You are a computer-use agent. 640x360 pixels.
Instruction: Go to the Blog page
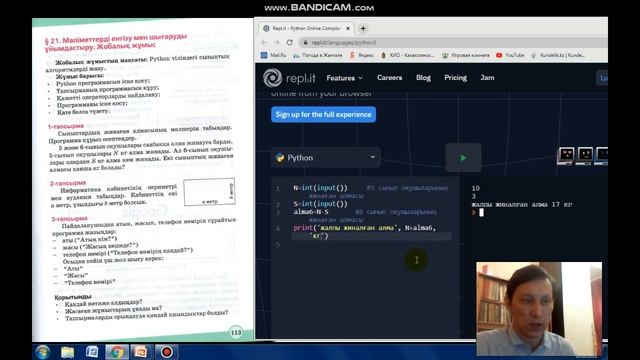[x=423, y=78]
